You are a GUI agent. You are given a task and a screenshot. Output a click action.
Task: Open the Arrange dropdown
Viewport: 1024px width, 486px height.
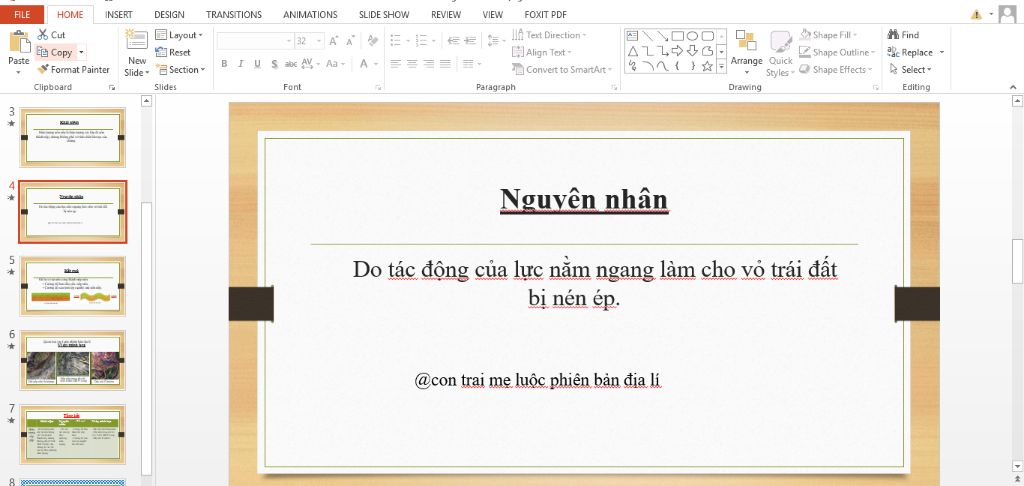746,54
